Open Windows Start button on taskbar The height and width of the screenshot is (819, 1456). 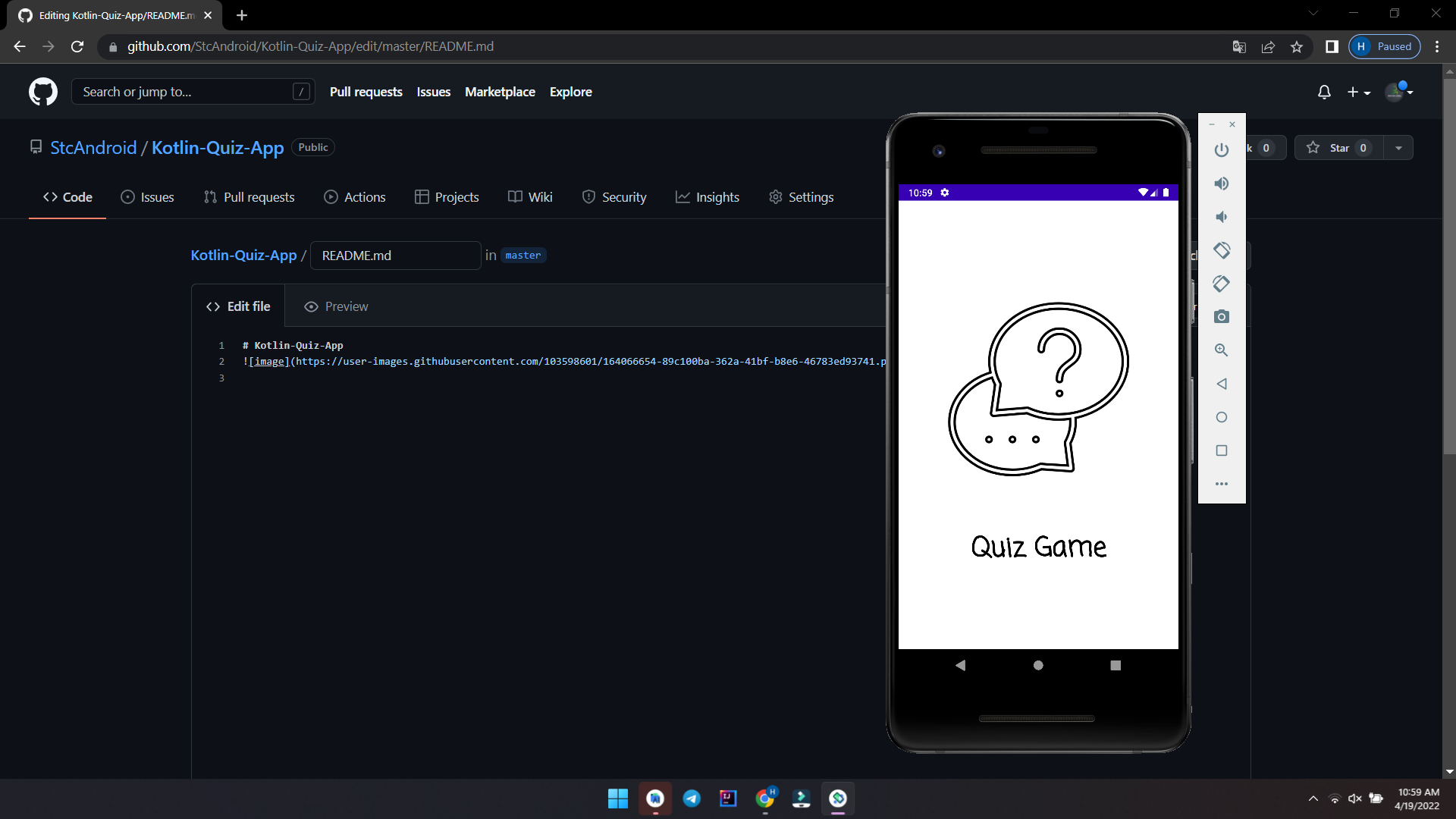(x=618, y=799)
